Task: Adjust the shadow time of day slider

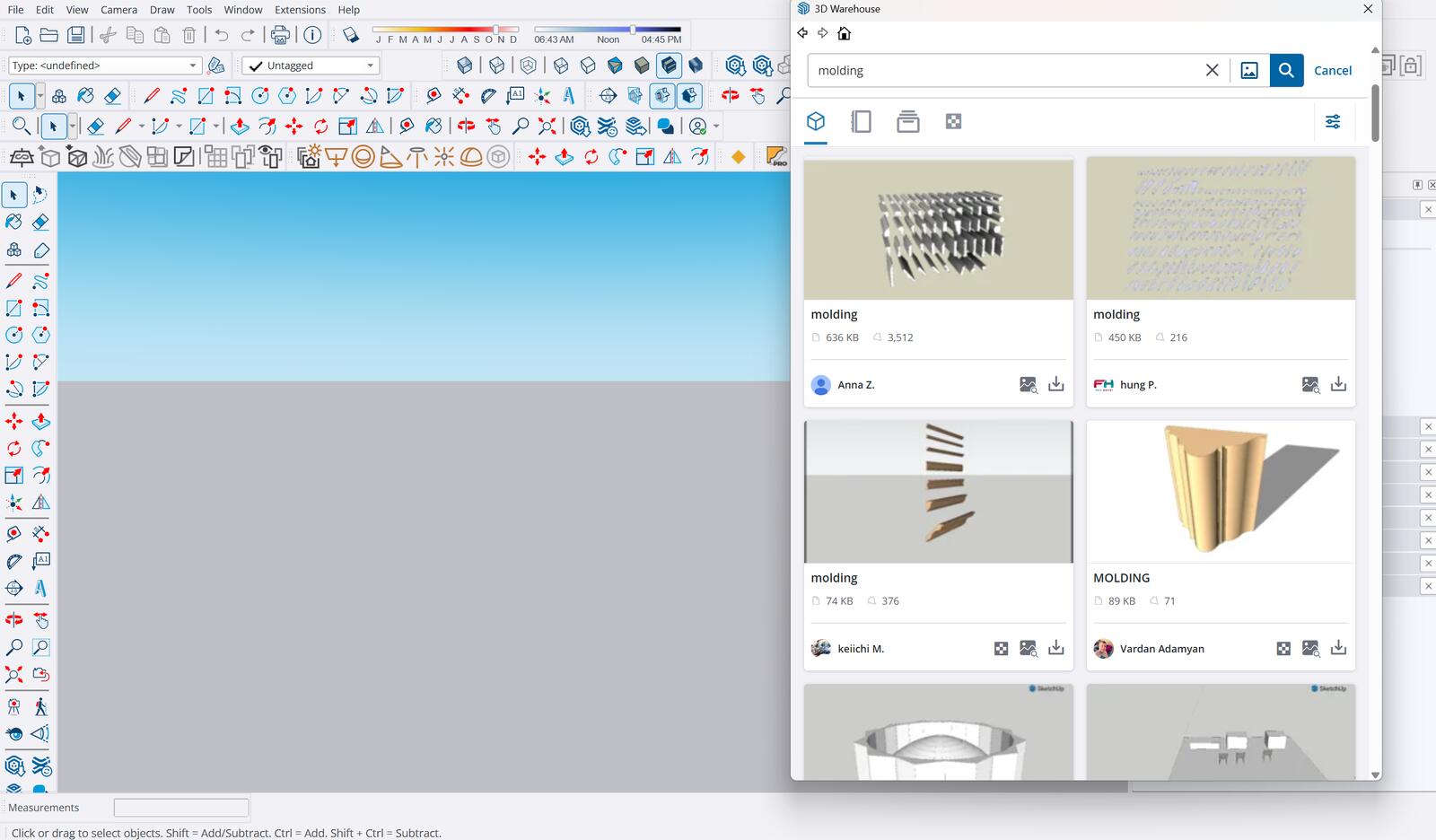Action: tap(633, 30)
